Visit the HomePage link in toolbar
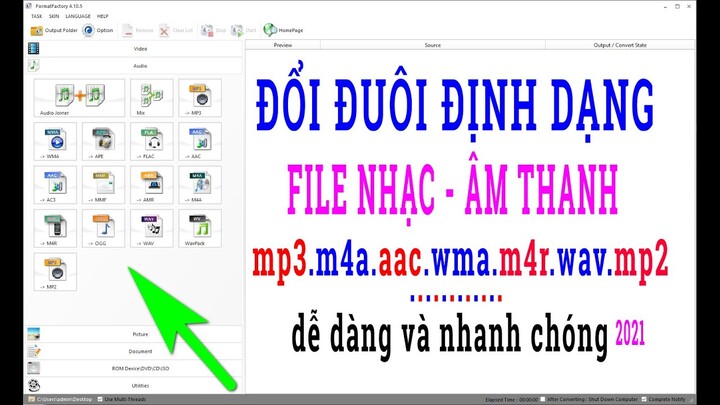 (x=283, y=30)
